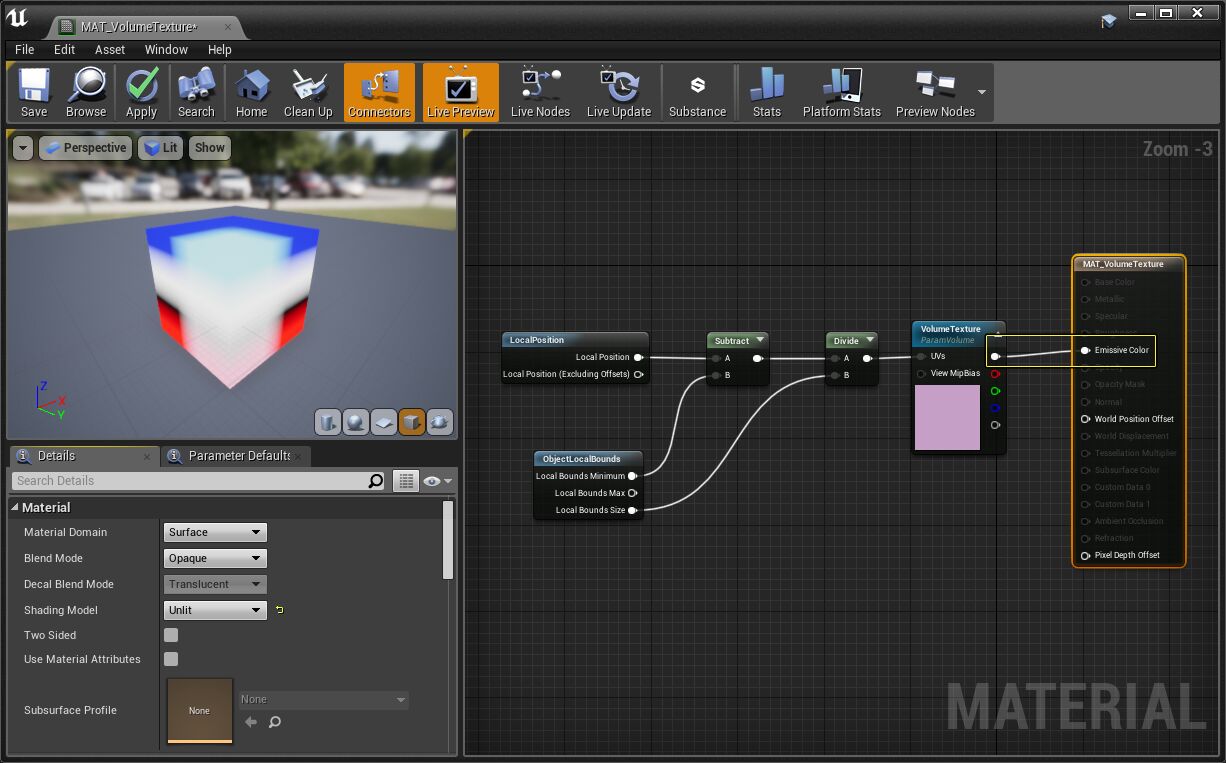This screenshot has height=763, width=1226.
Task: Click the Show viewport button
Action: click(210, 148)
